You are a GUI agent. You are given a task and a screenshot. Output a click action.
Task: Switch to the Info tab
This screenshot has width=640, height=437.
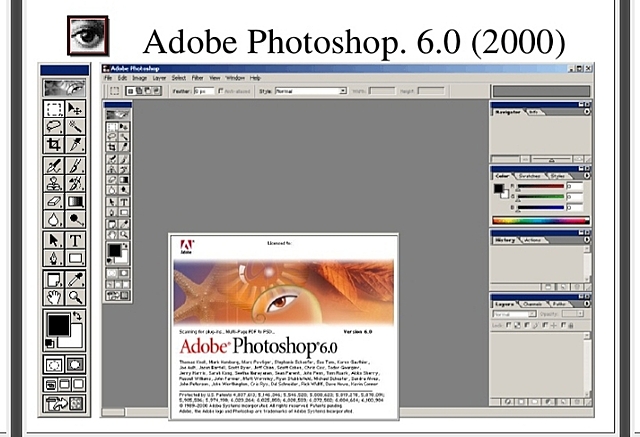533,111
